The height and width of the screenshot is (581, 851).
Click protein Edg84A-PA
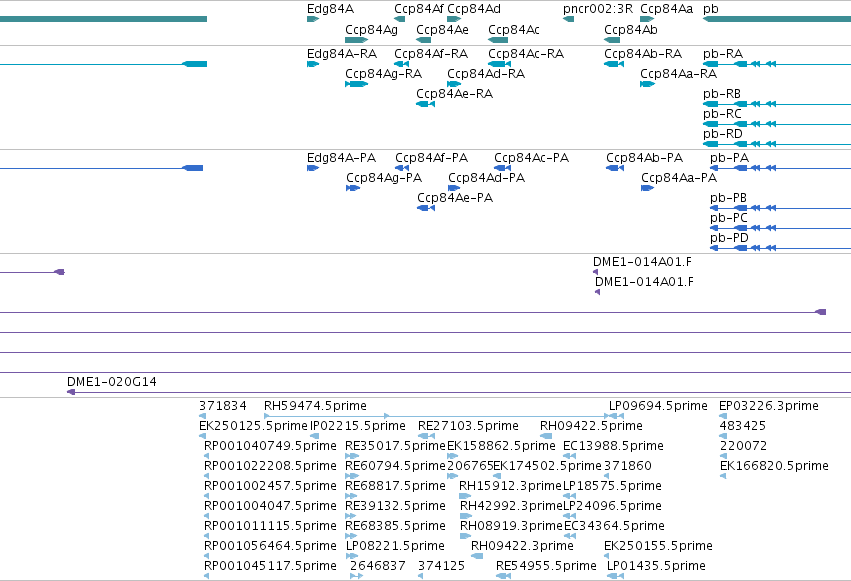(341, 158)
